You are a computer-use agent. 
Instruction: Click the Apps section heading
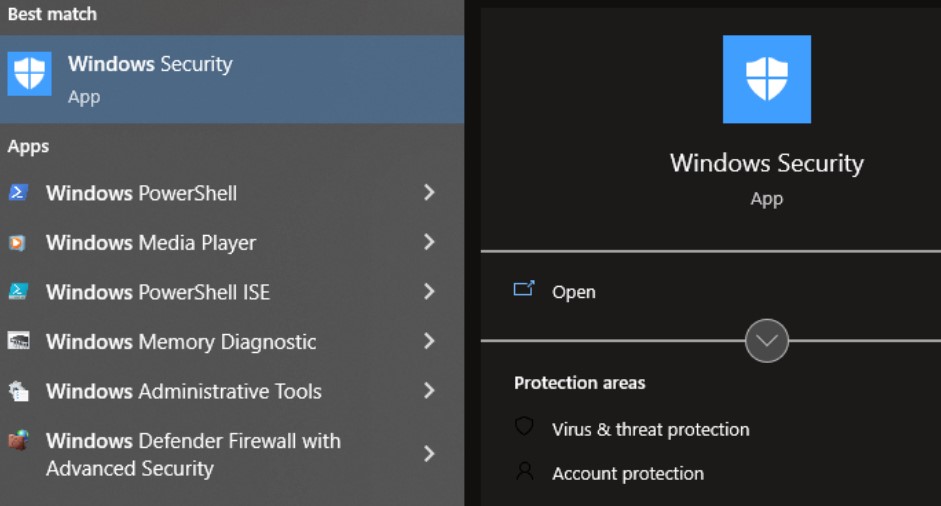coord(28,146)
